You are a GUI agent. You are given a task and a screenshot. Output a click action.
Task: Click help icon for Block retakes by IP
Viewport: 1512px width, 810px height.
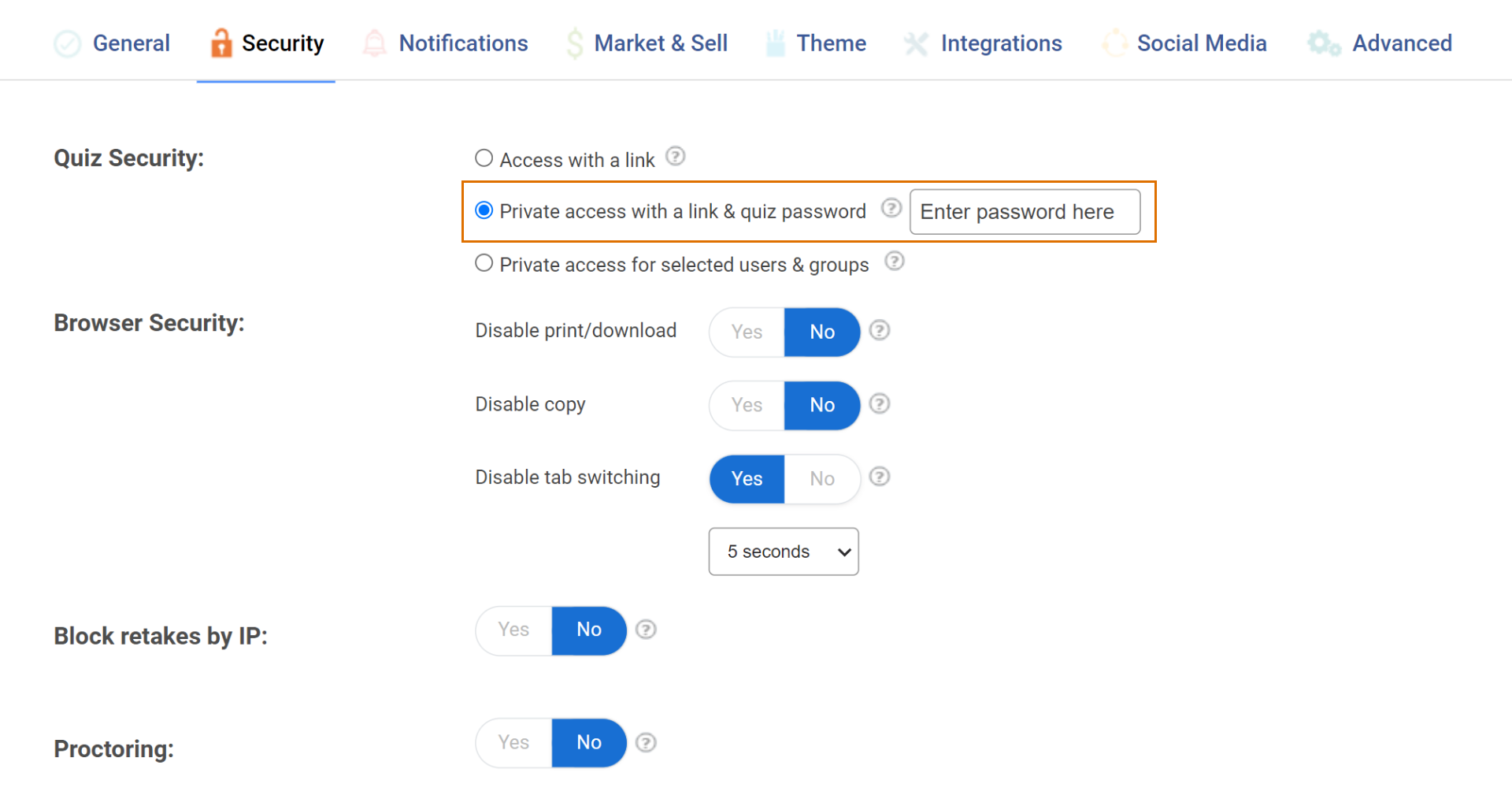646,630
